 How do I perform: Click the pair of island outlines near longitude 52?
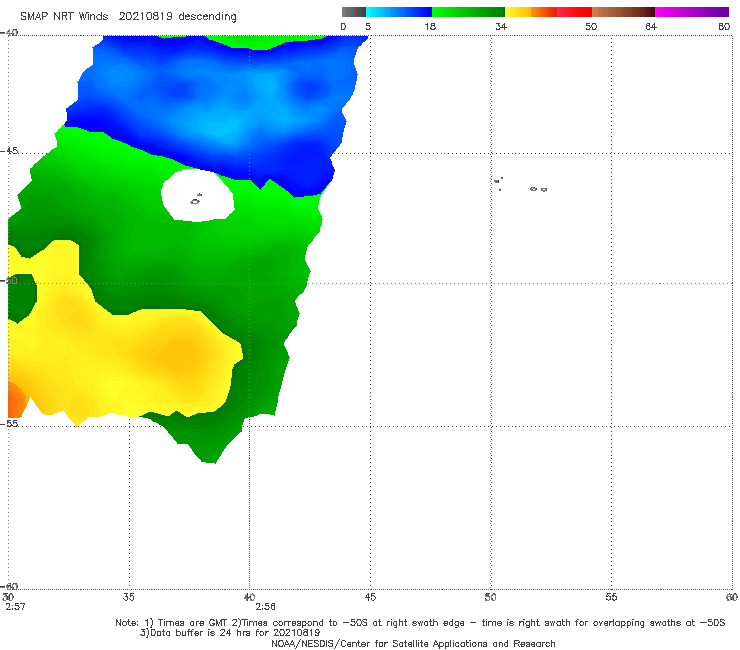(x=538, y=189)
